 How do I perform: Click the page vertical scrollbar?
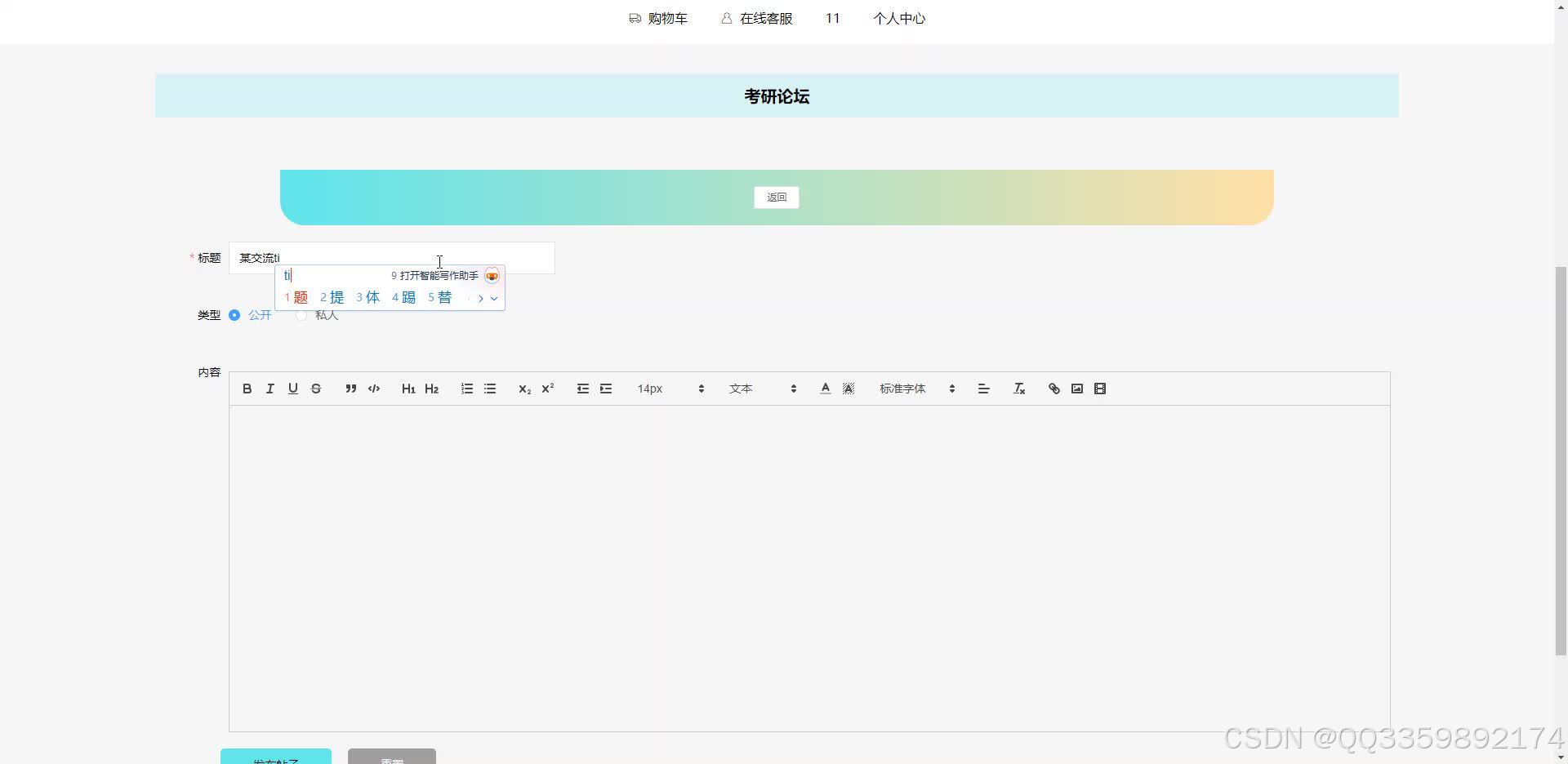coord(1561,460)
